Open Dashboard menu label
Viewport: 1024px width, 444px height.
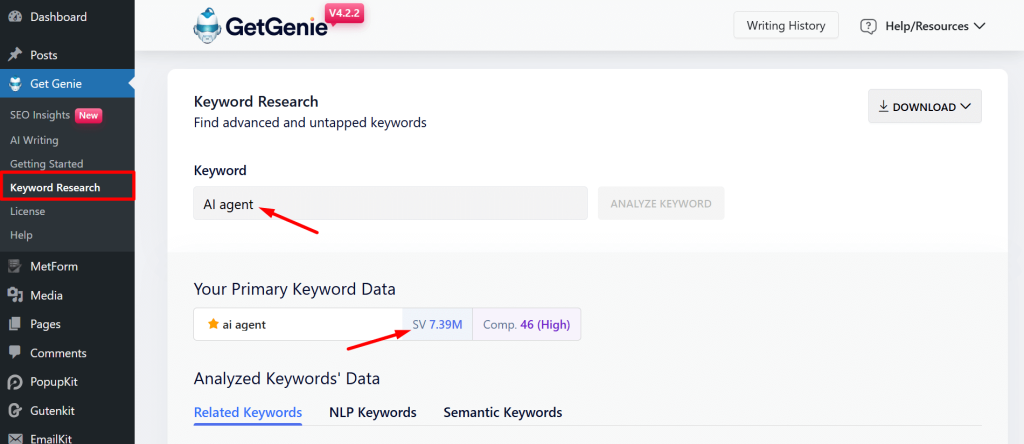(58, 16)
